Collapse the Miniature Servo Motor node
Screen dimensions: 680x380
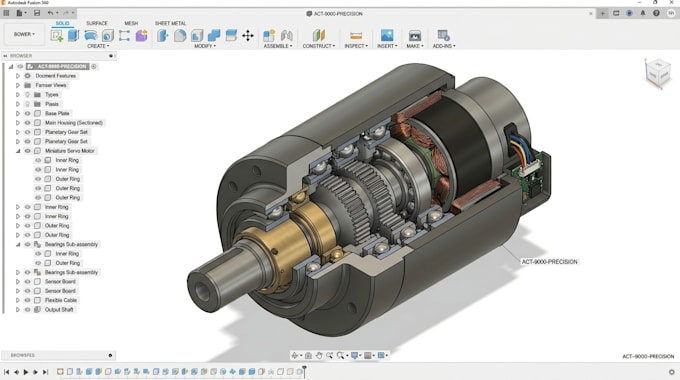tap(18, 151)
